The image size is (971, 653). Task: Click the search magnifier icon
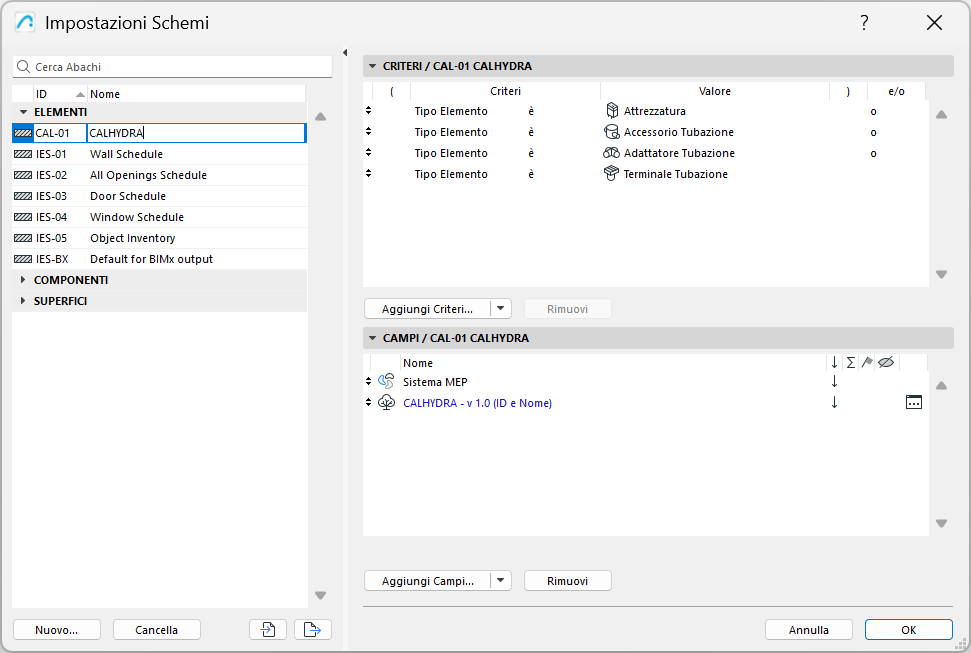[24, 66]
